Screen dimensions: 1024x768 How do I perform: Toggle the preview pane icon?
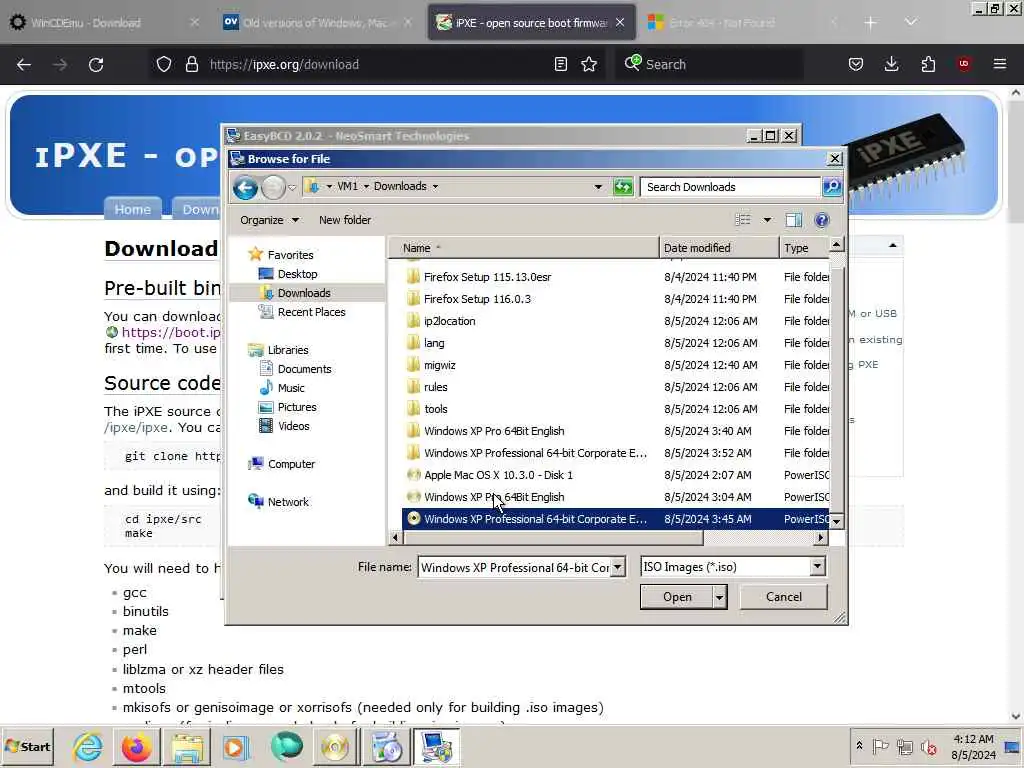(x=793, y=220)
